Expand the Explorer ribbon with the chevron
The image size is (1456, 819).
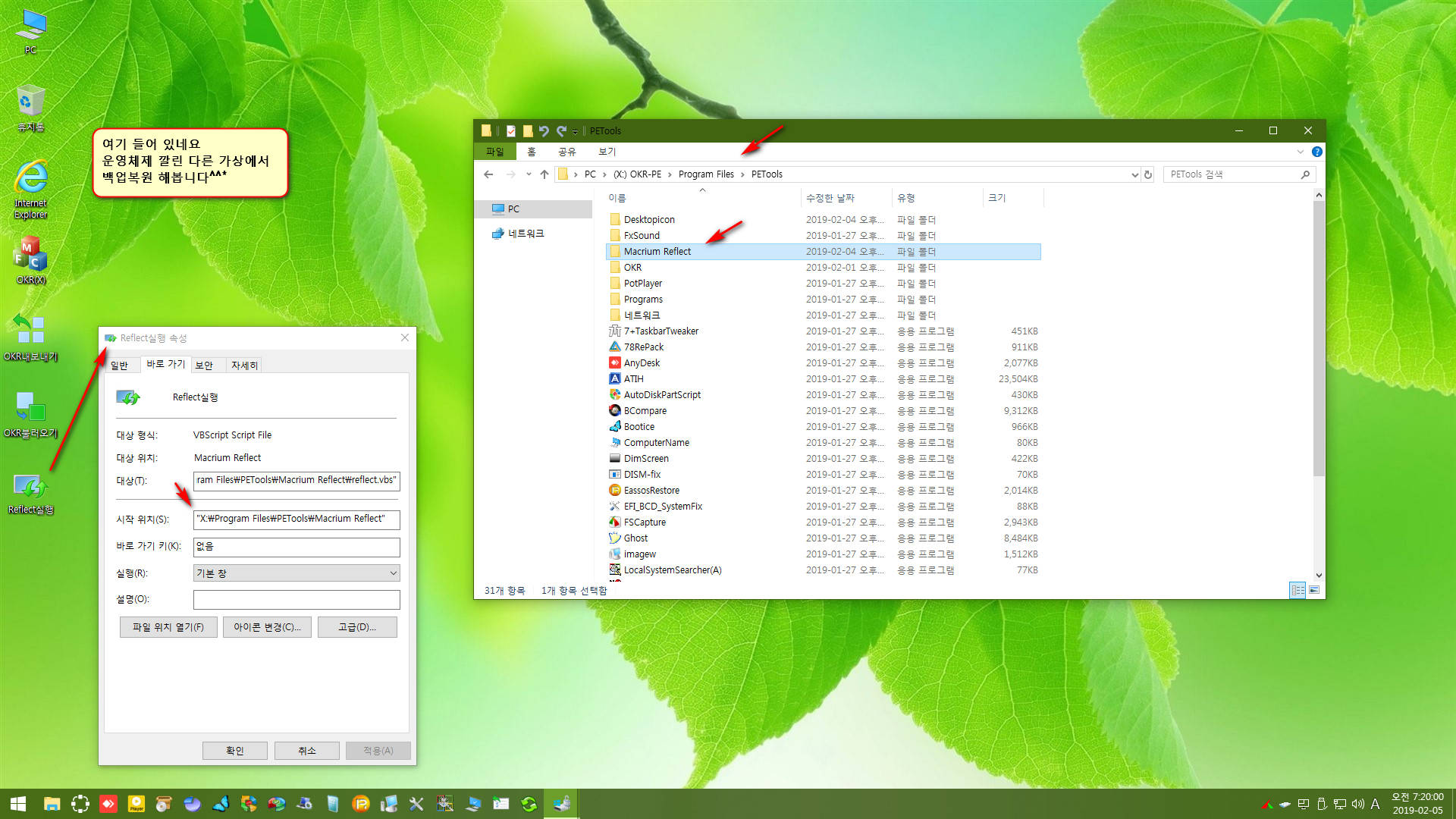click(x=1301, y=152)
